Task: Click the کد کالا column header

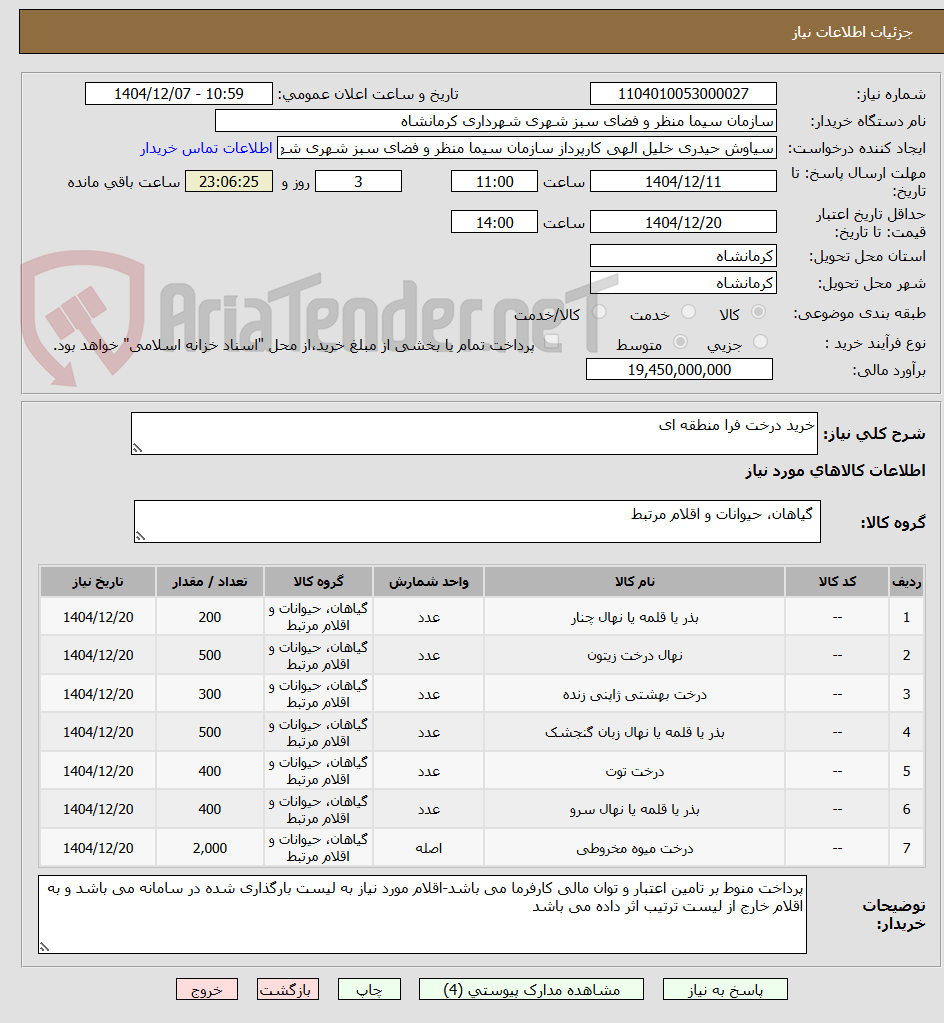Action: click(x=837, y=581)
